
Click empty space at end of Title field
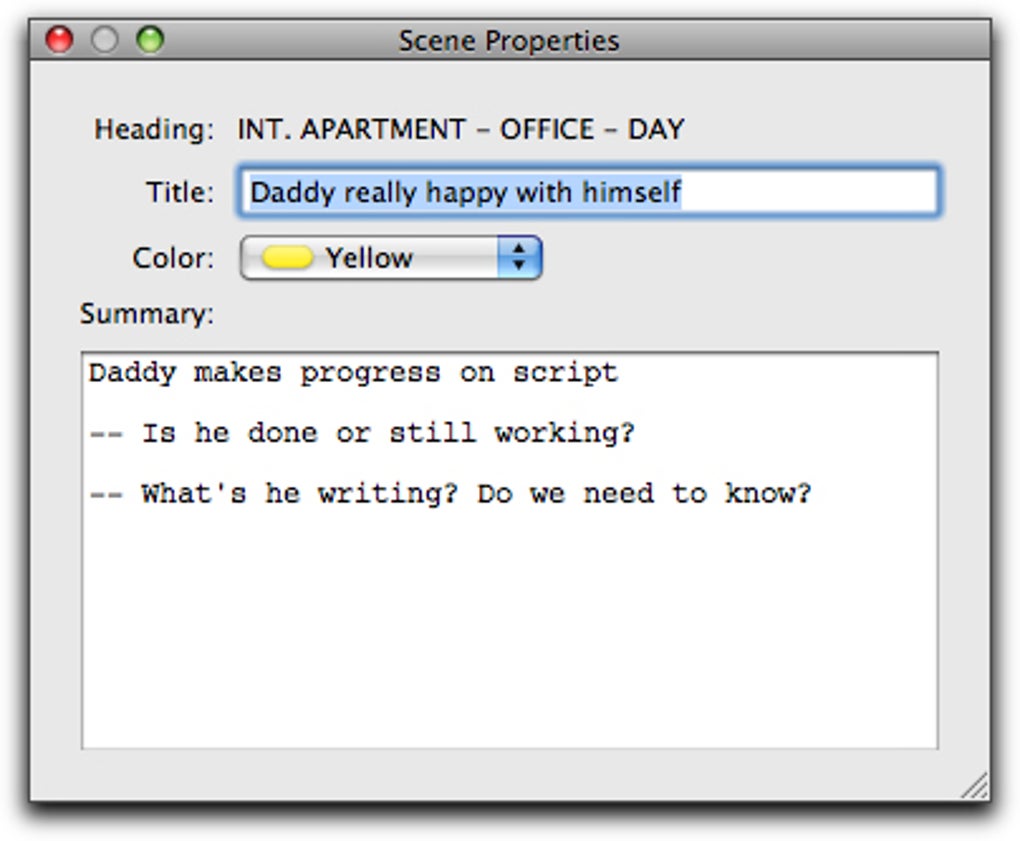[x=810, y=192]
